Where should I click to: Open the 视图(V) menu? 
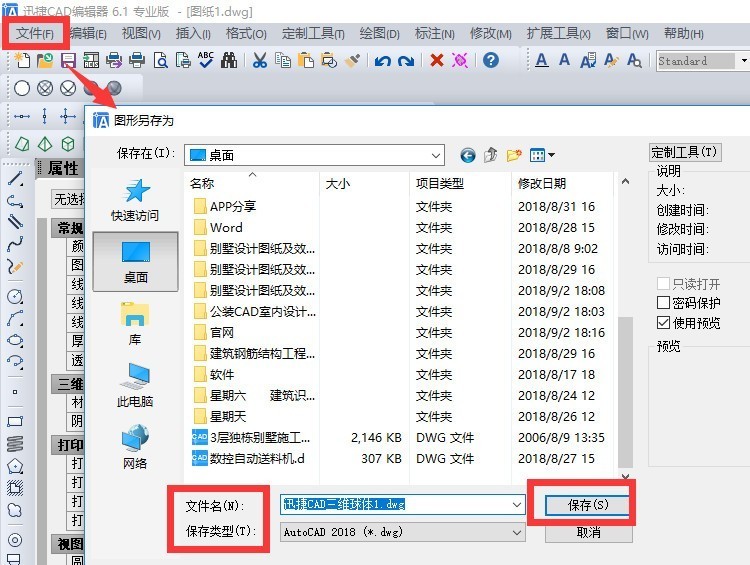pos(141,33)
